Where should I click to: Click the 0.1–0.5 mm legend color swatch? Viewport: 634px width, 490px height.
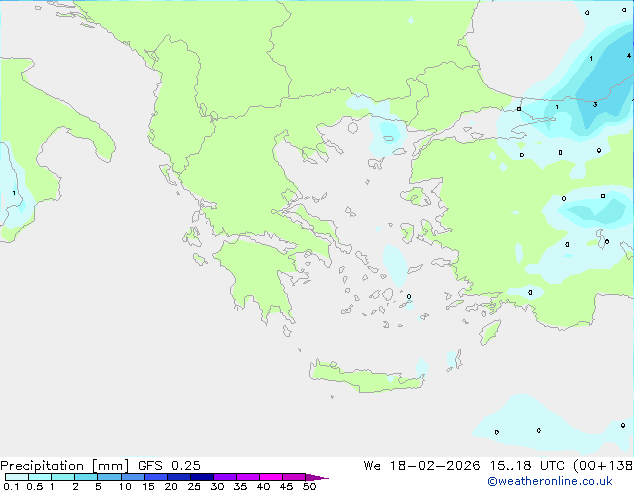click(17, 477)
